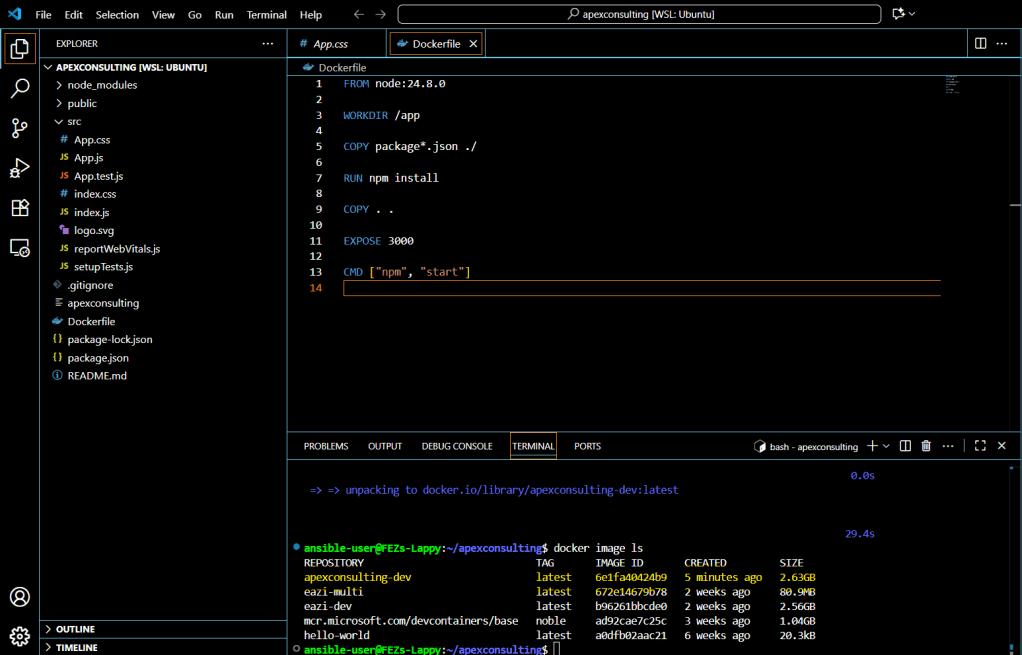
Task: Open the Run and Debug view
Action: point(20,168)
